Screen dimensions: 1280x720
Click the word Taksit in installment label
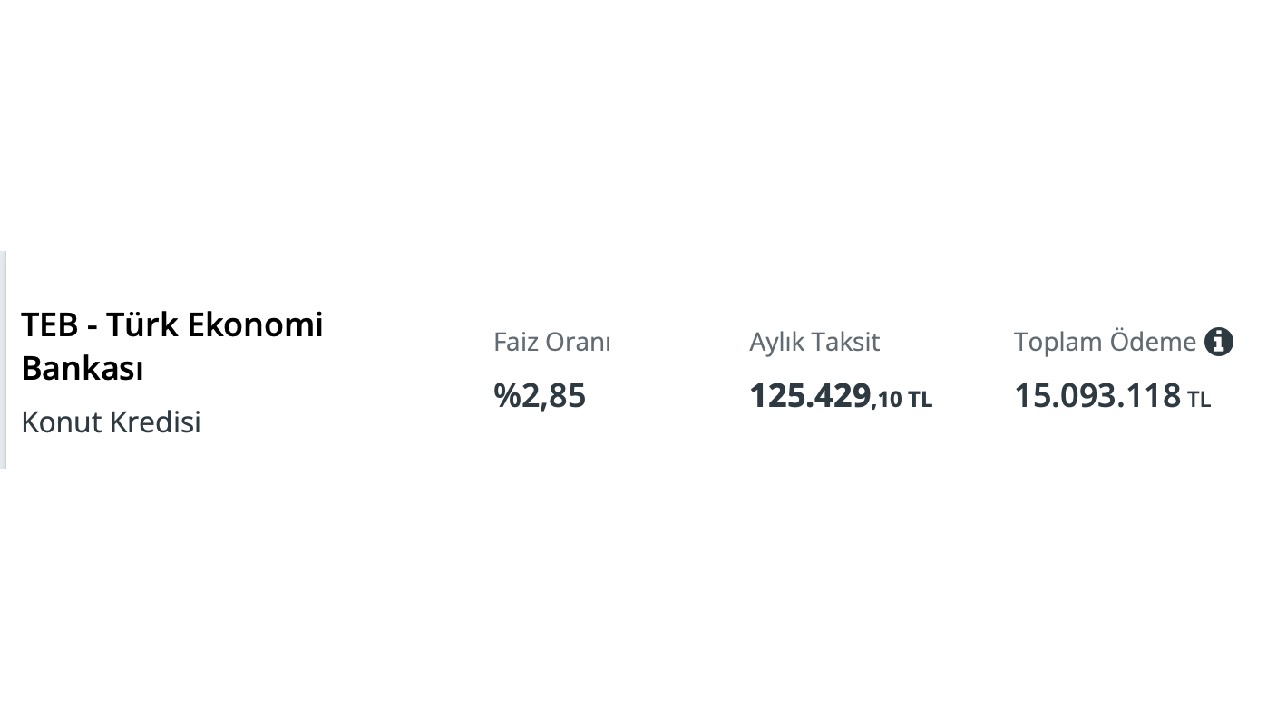(x=846, y=342)
